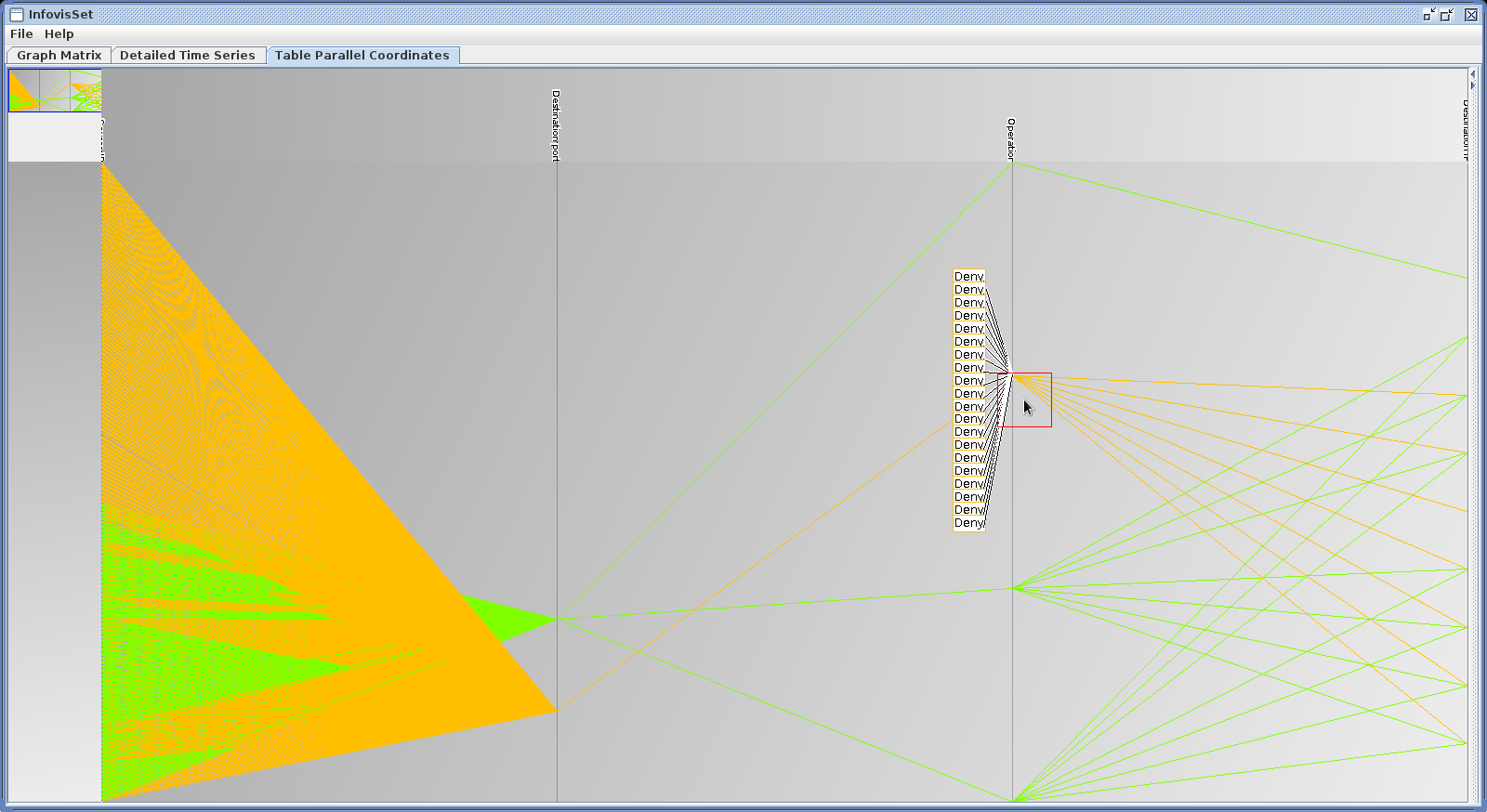Click the Operation axis header label
The width and height of the screenshot is (1487, 812).
pos(1011,138)
